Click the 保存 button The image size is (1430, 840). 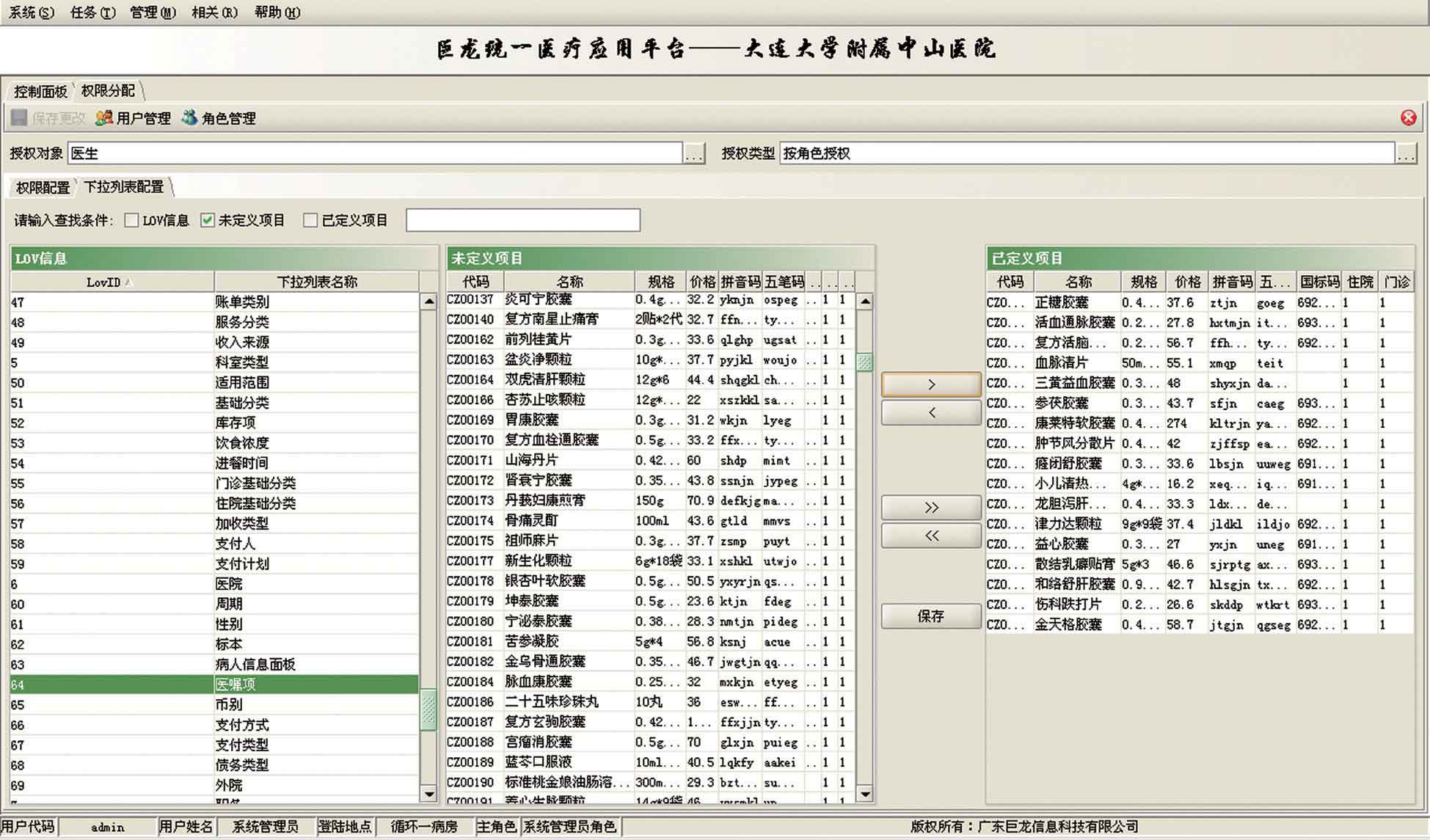point(931,616)
